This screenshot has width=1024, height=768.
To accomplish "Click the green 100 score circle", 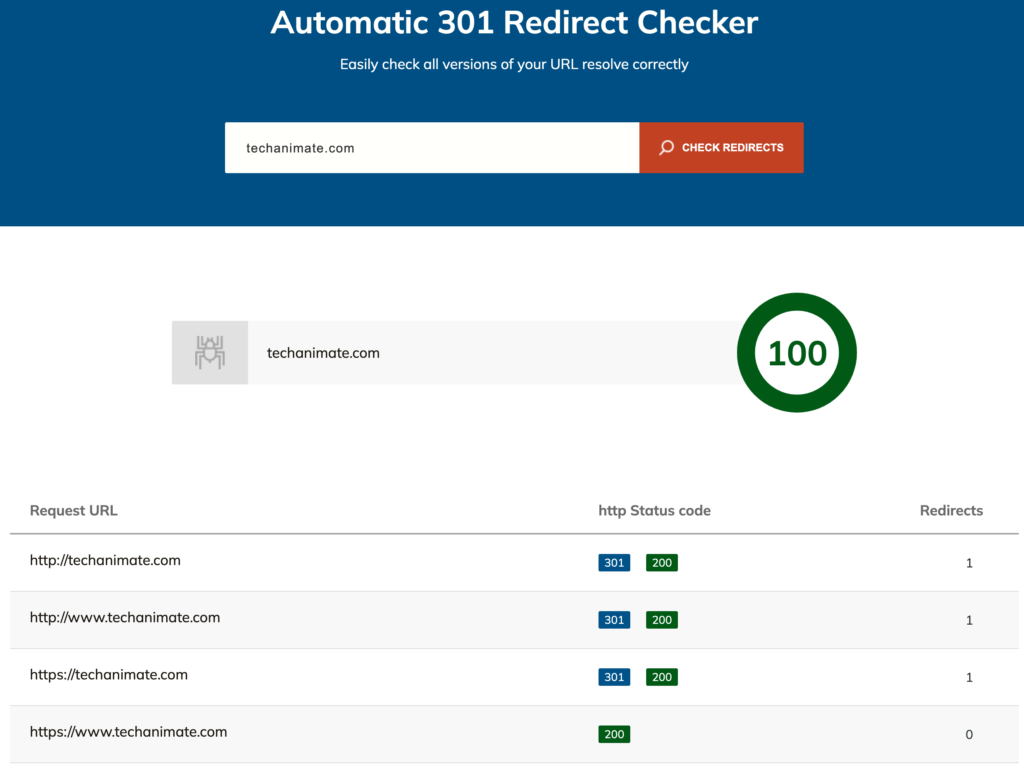I will (796, 352).
